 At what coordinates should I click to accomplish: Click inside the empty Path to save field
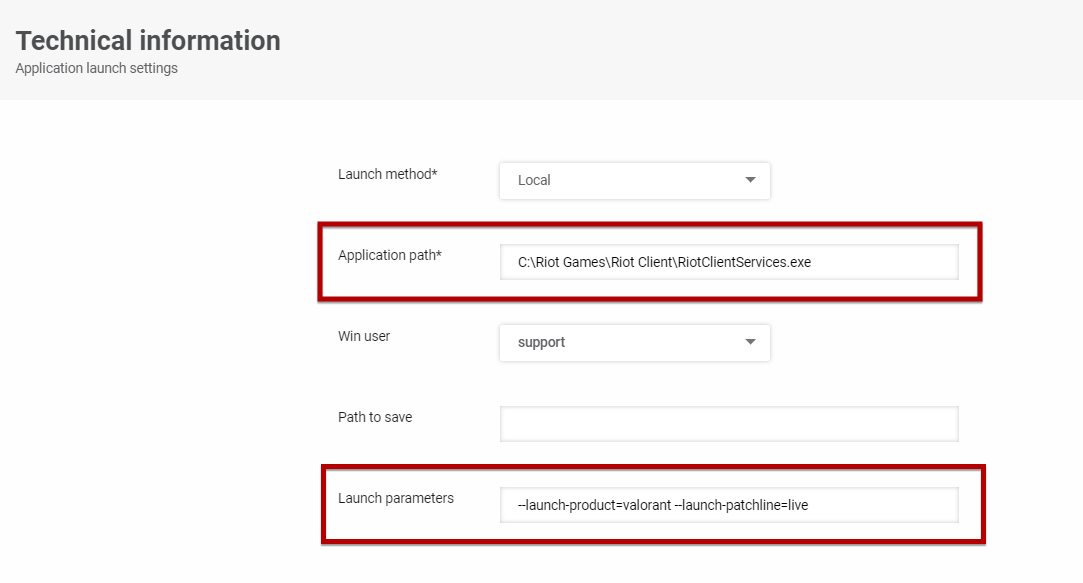[x=728, y=424]
